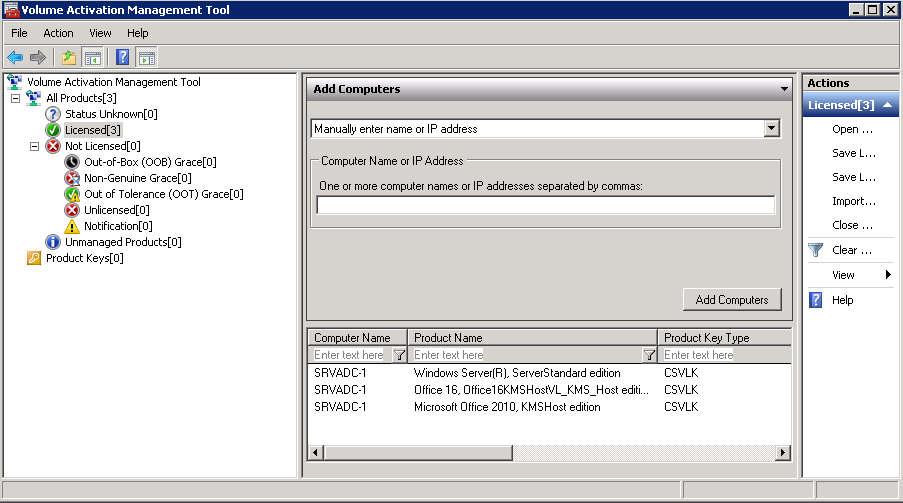Screen dimensions: 903x503
Task: Select Product Keys[0] tree item
Action: point(85,258)
